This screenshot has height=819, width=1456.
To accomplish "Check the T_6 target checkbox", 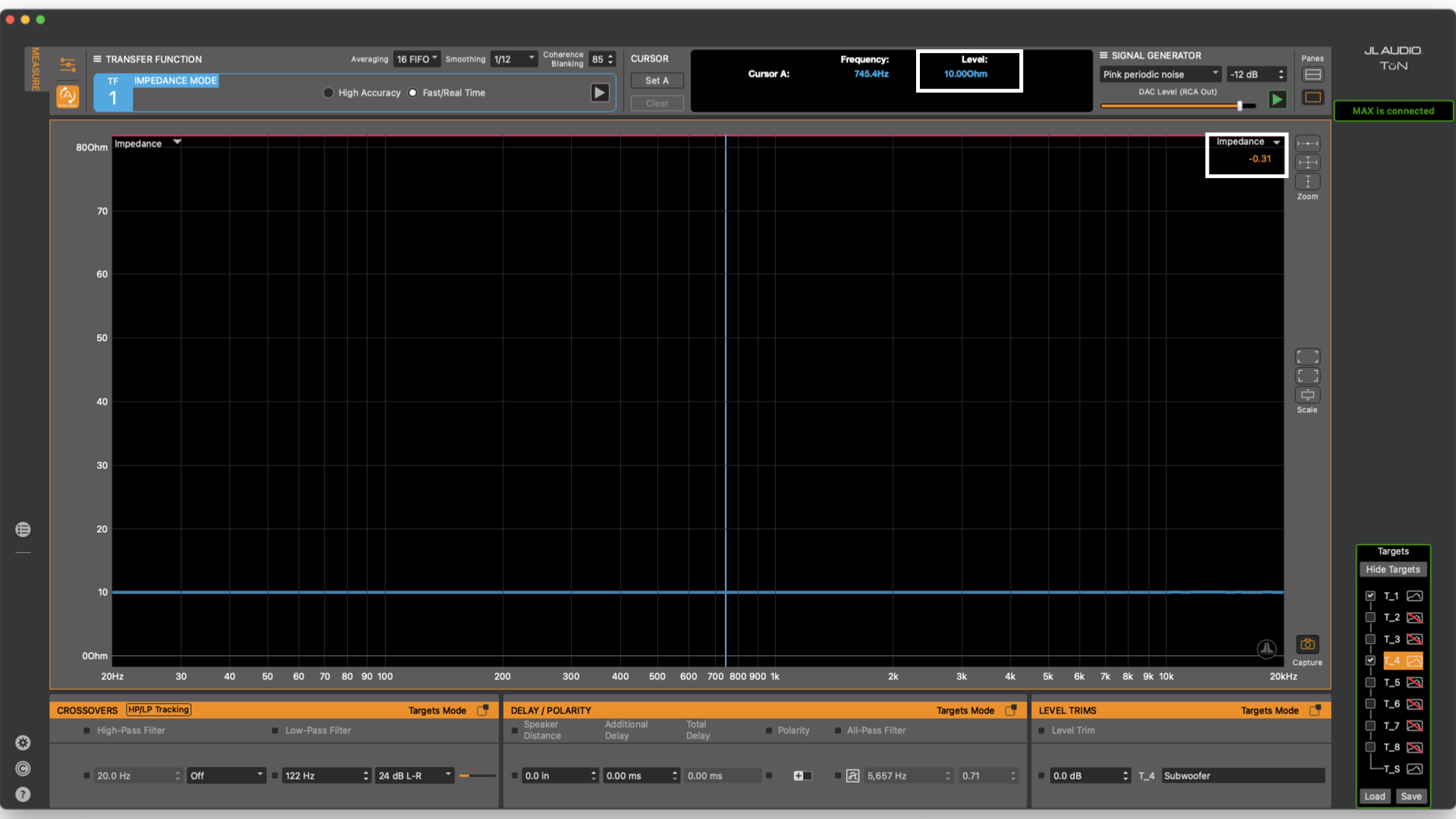I will pyautogui.click(x=1370, y=704).
